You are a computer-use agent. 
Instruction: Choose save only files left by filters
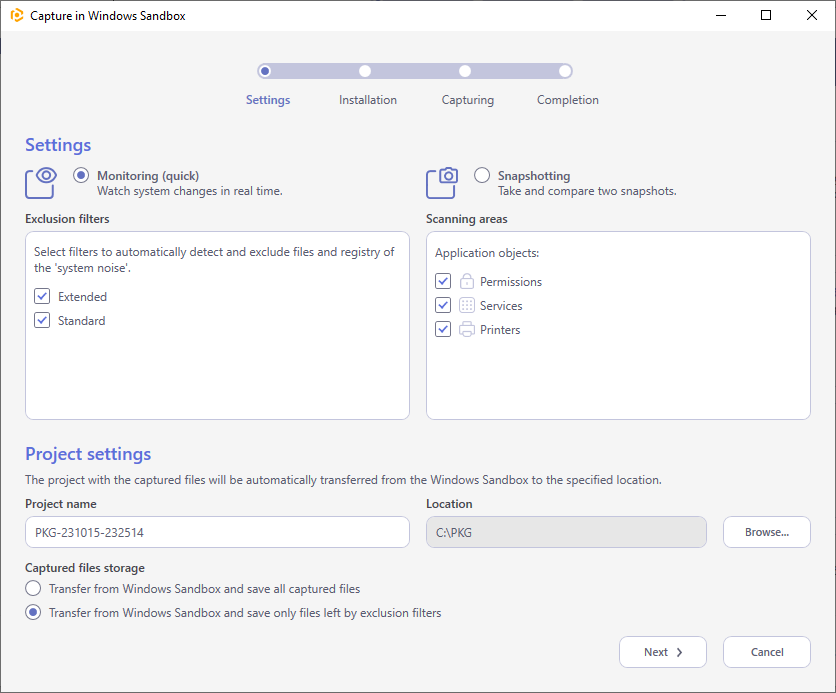[33, 613]
